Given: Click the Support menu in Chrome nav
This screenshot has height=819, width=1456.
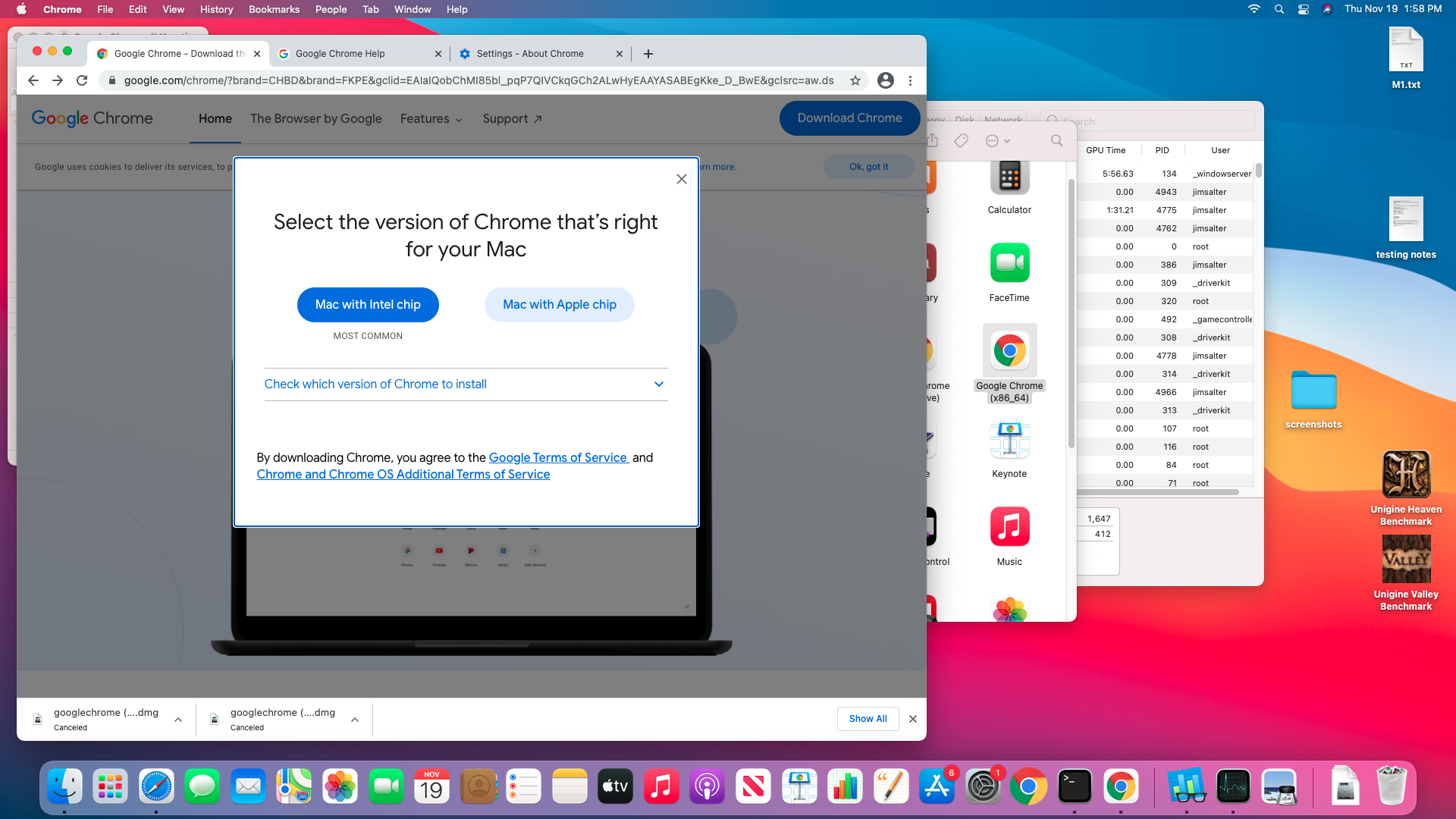Looking at the screenshot, I should point(511,118).
